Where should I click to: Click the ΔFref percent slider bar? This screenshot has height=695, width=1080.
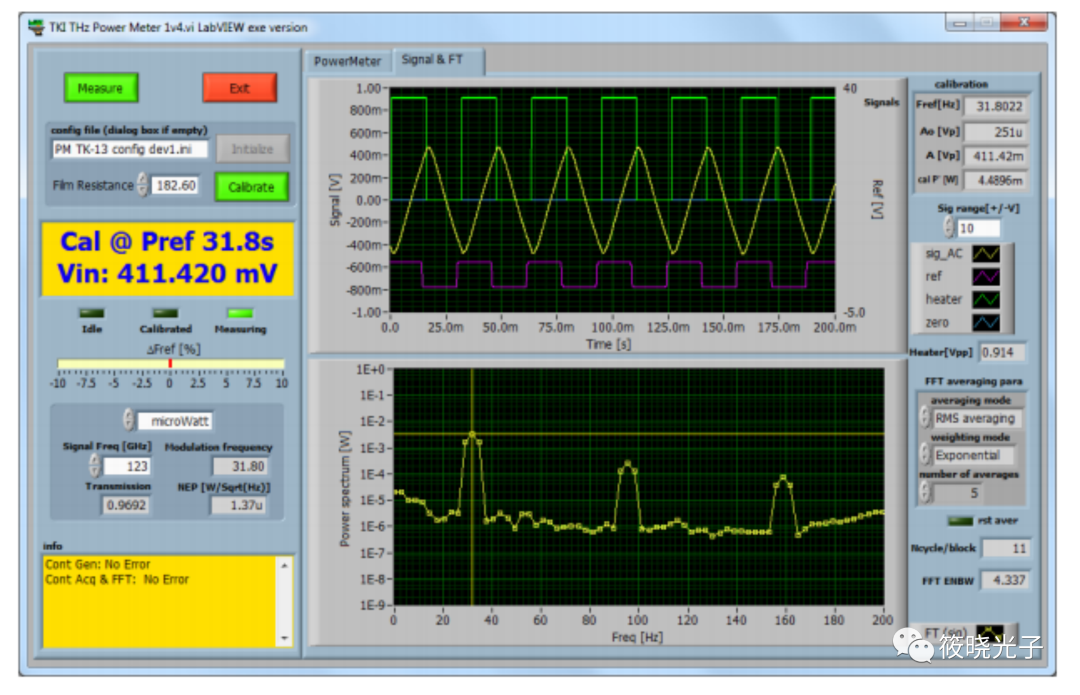tap(171, 363)
